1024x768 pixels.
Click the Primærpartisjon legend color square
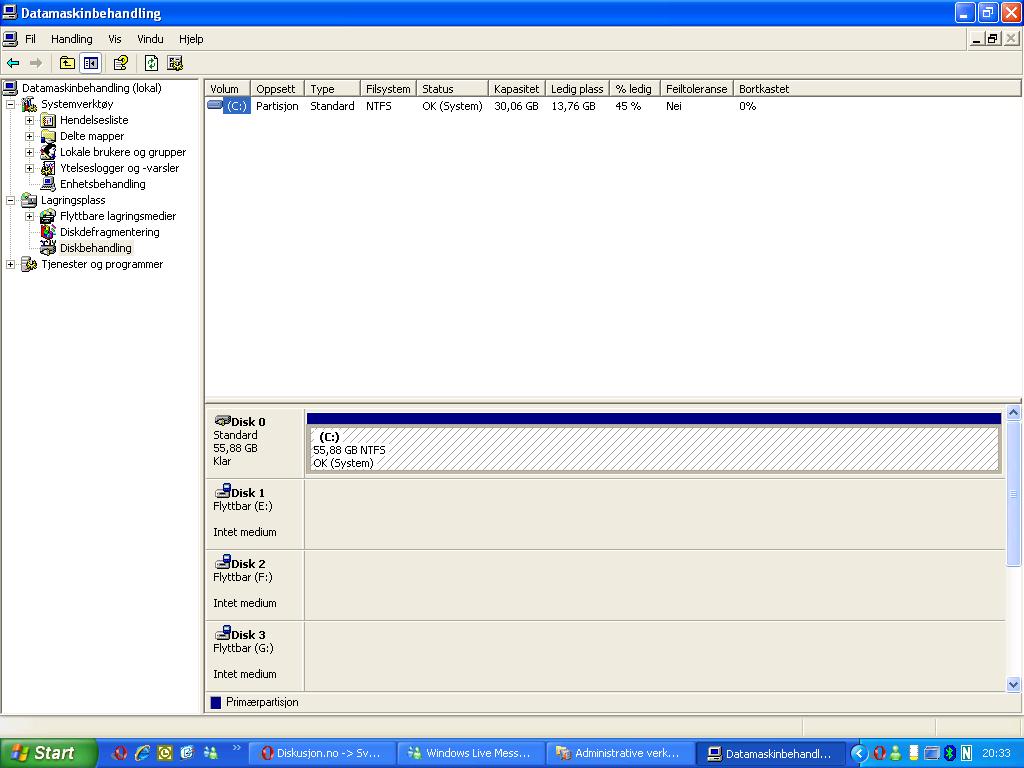coord(216,703)
